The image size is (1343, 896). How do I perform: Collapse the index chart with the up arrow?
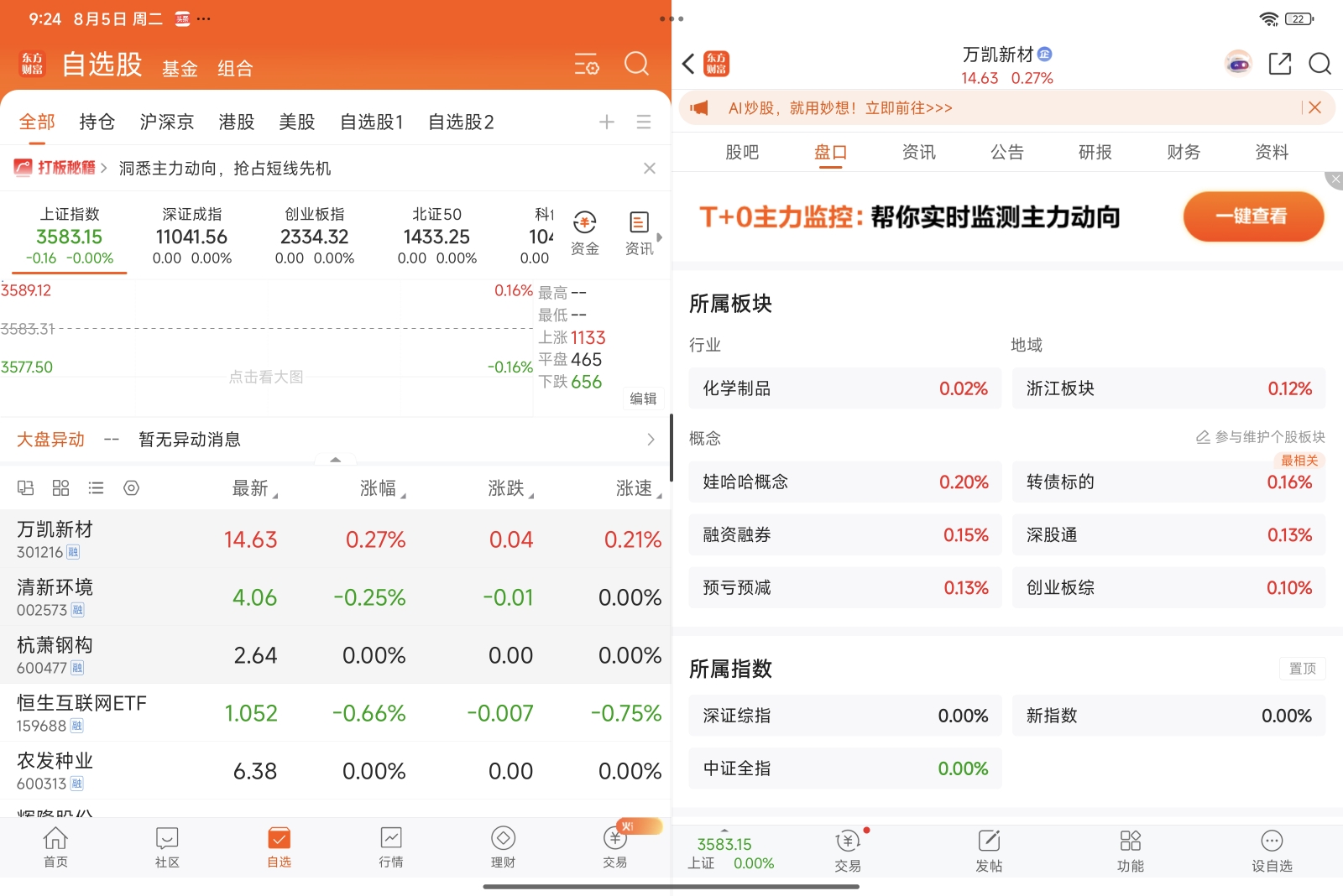336,460
